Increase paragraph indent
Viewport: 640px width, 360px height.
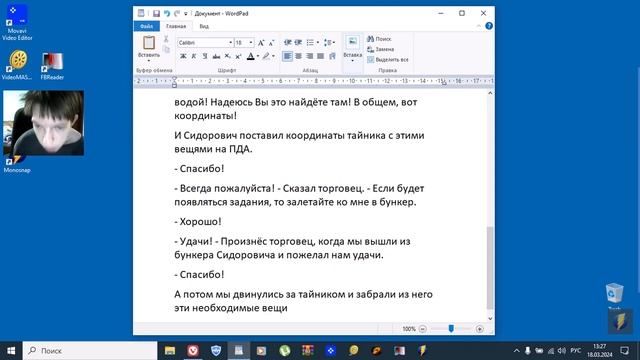click(298, 42)
